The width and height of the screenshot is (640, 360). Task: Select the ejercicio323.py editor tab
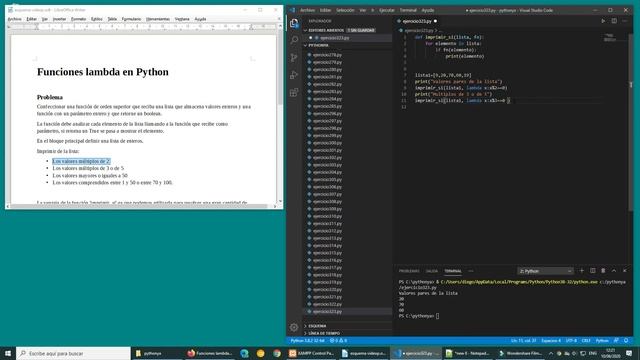[x=417, y=21]
